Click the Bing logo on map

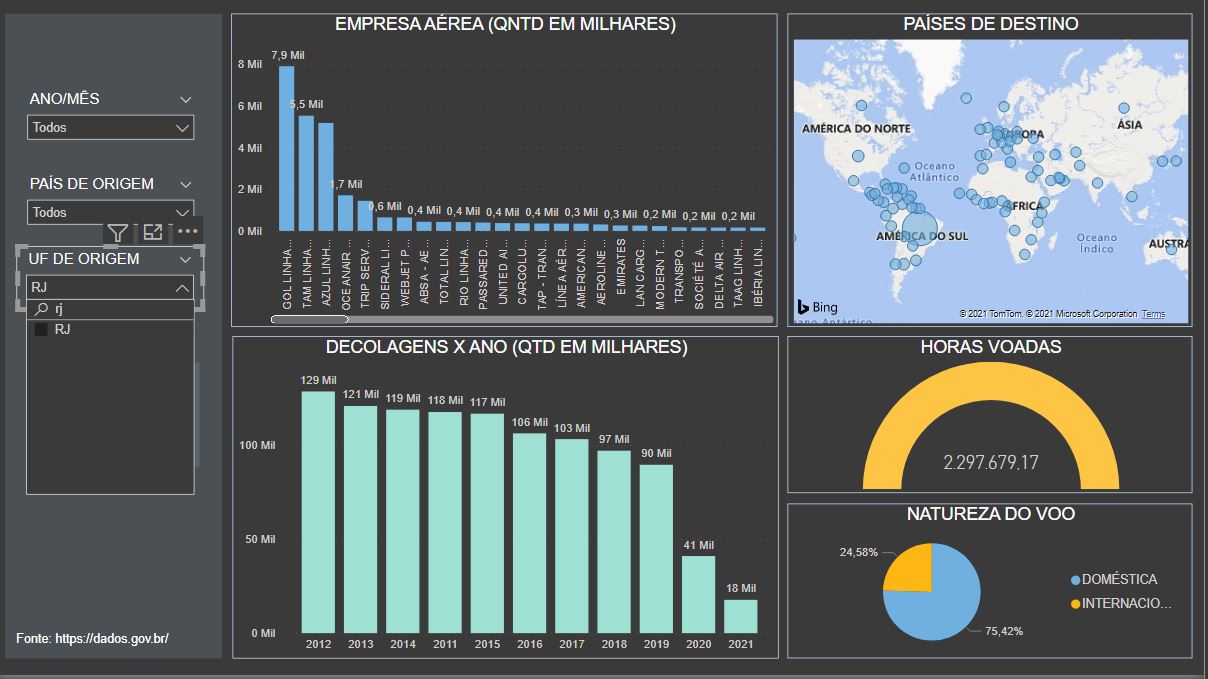pos(817,307)
